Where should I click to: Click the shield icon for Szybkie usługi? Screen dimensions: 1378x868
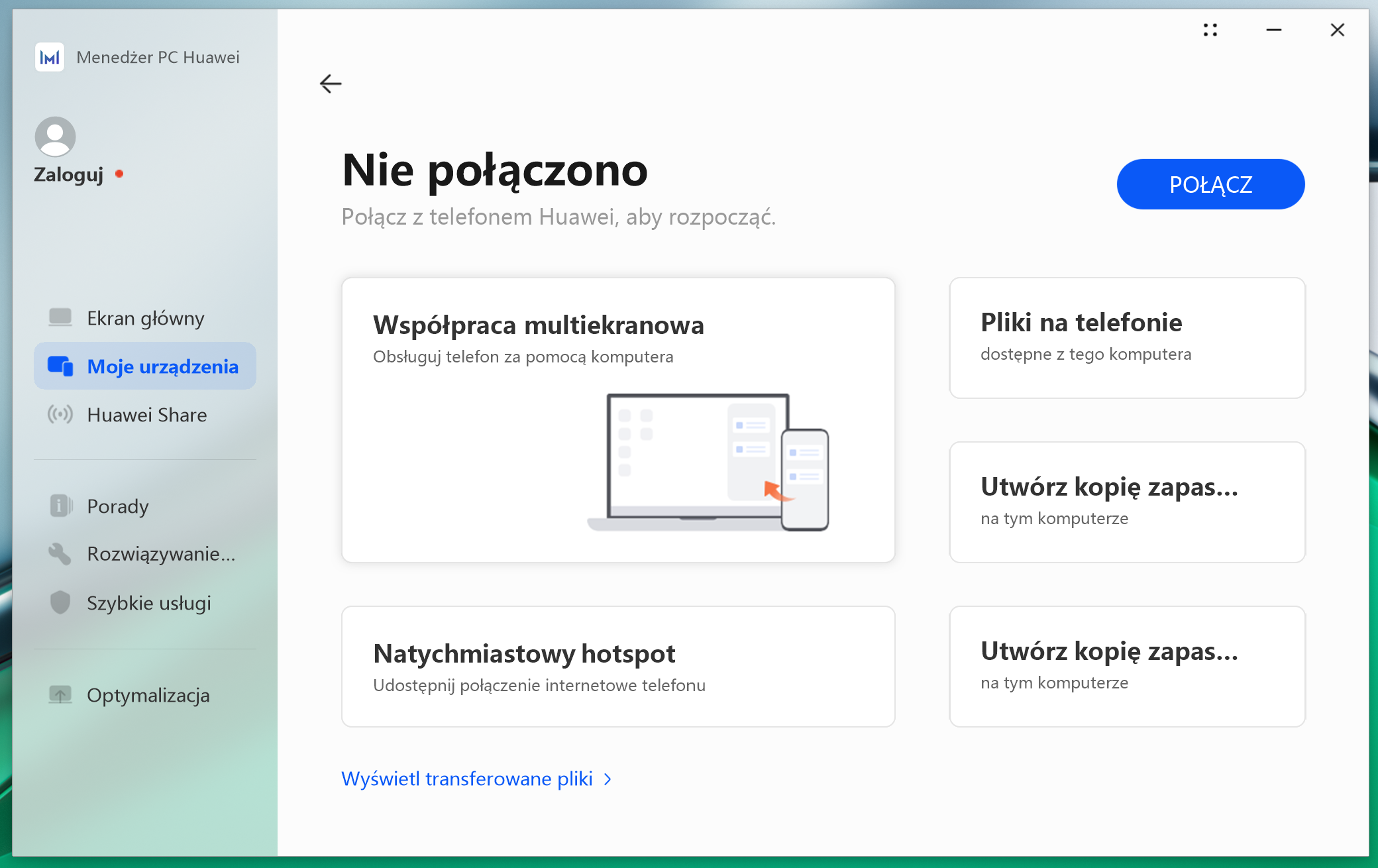pyautogui.click(x=60, y=602)
